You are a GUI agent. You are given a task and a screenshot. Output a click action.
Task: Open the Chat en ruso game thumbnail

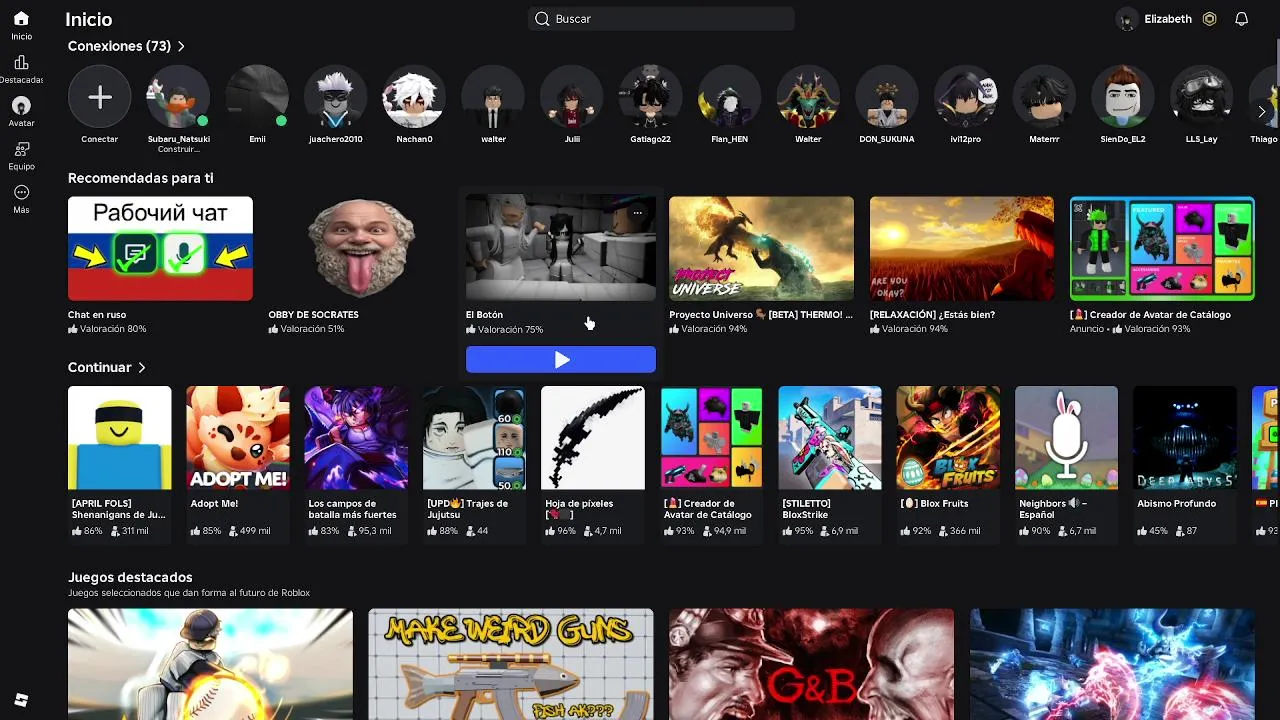[160, 248]
